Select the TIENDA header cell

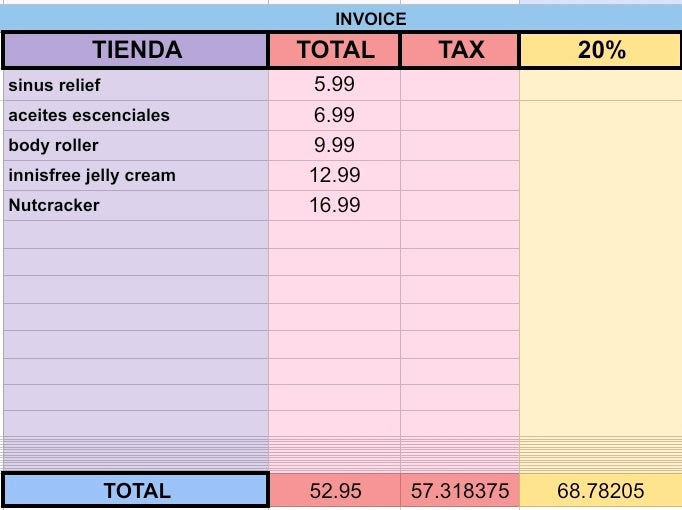pos(136,50)
